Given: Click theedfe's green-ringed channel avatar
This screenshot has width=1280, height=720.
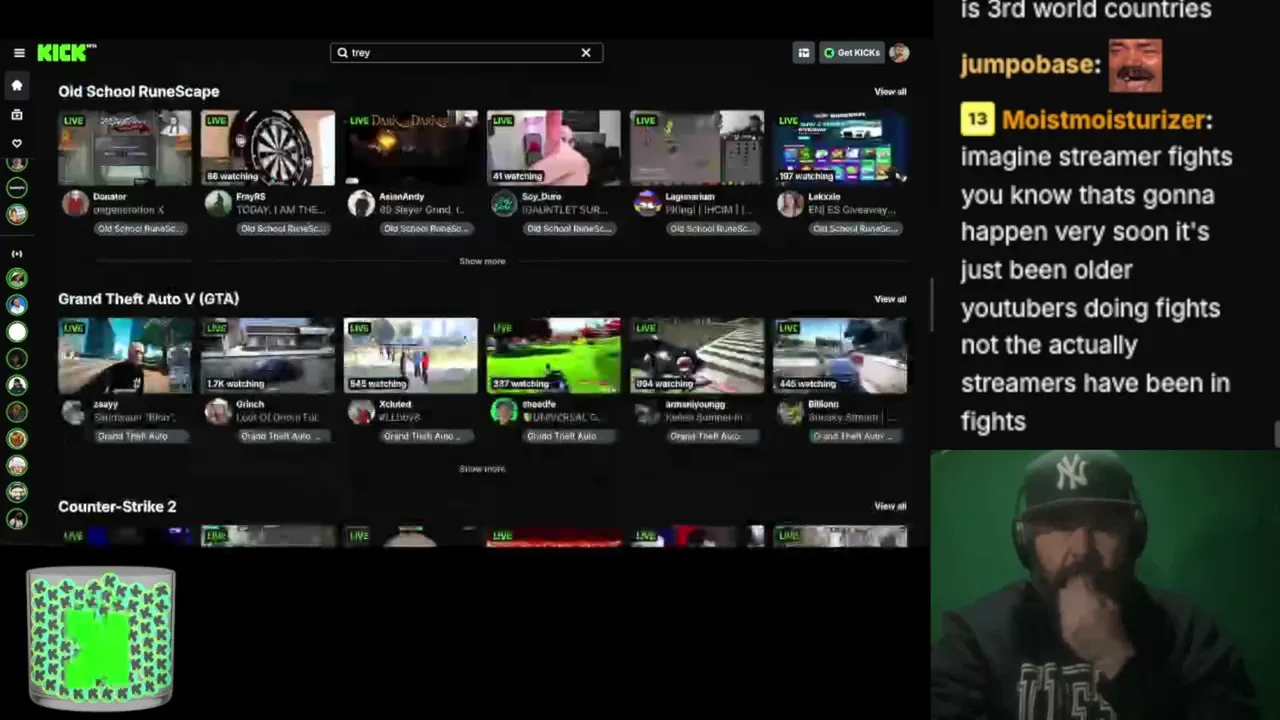Looking at the screenshot, I should (504, 412).
